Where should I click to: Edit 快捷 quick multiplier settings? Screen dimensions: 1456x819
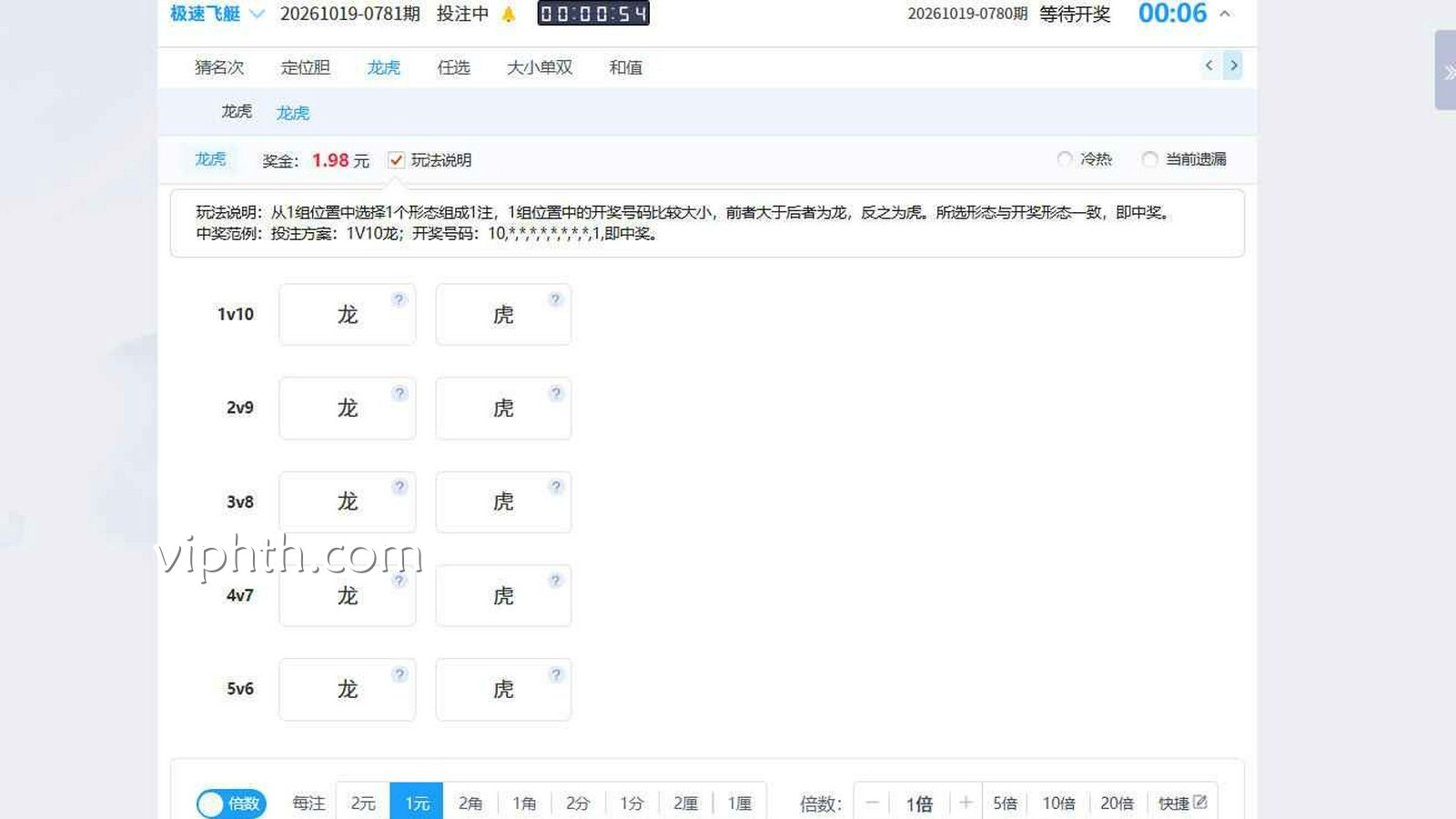pyautogui.click(x=1182, y=803)
